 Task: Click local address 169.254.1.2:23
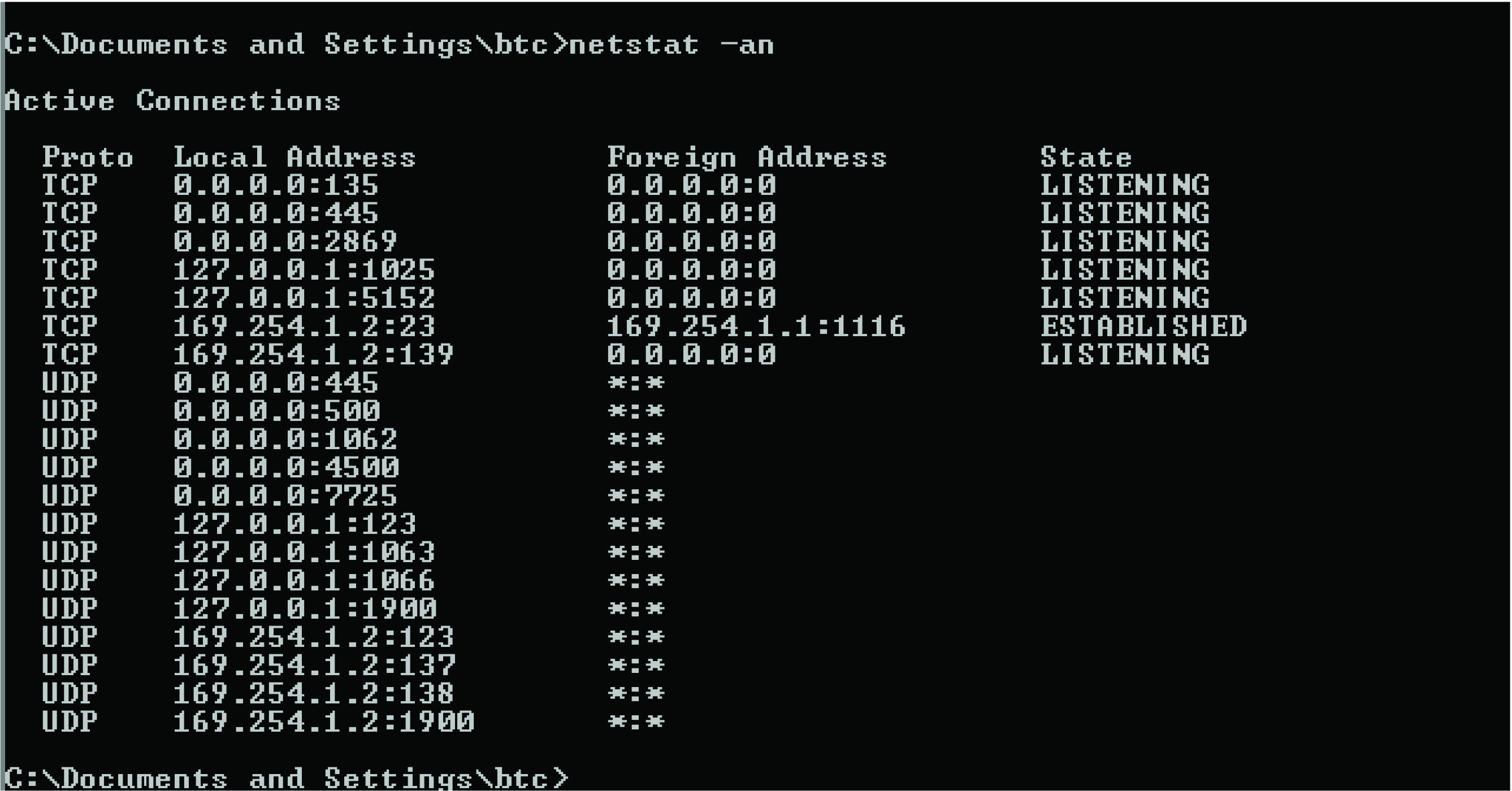pyautogui.click(x=304, y=326)
